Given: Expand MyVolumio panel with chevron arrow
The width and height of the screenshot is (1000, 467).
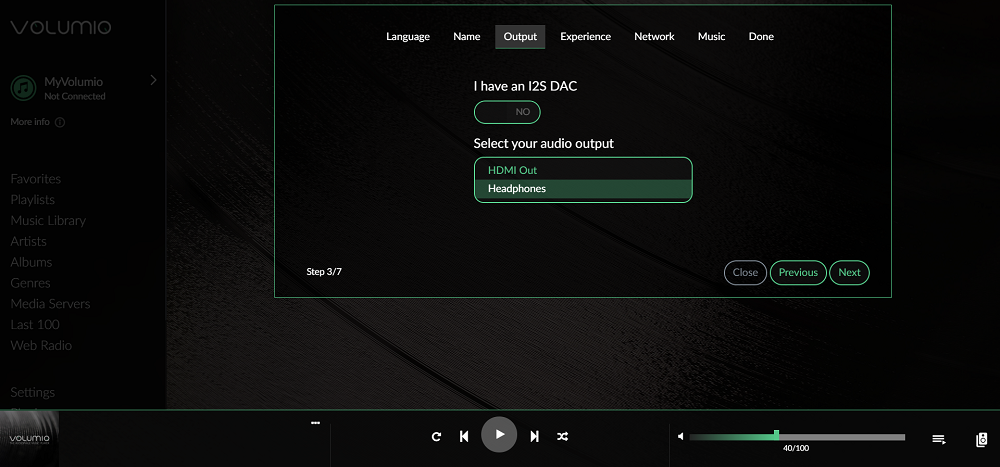Looking at the screenshot, I should point(153,80).
